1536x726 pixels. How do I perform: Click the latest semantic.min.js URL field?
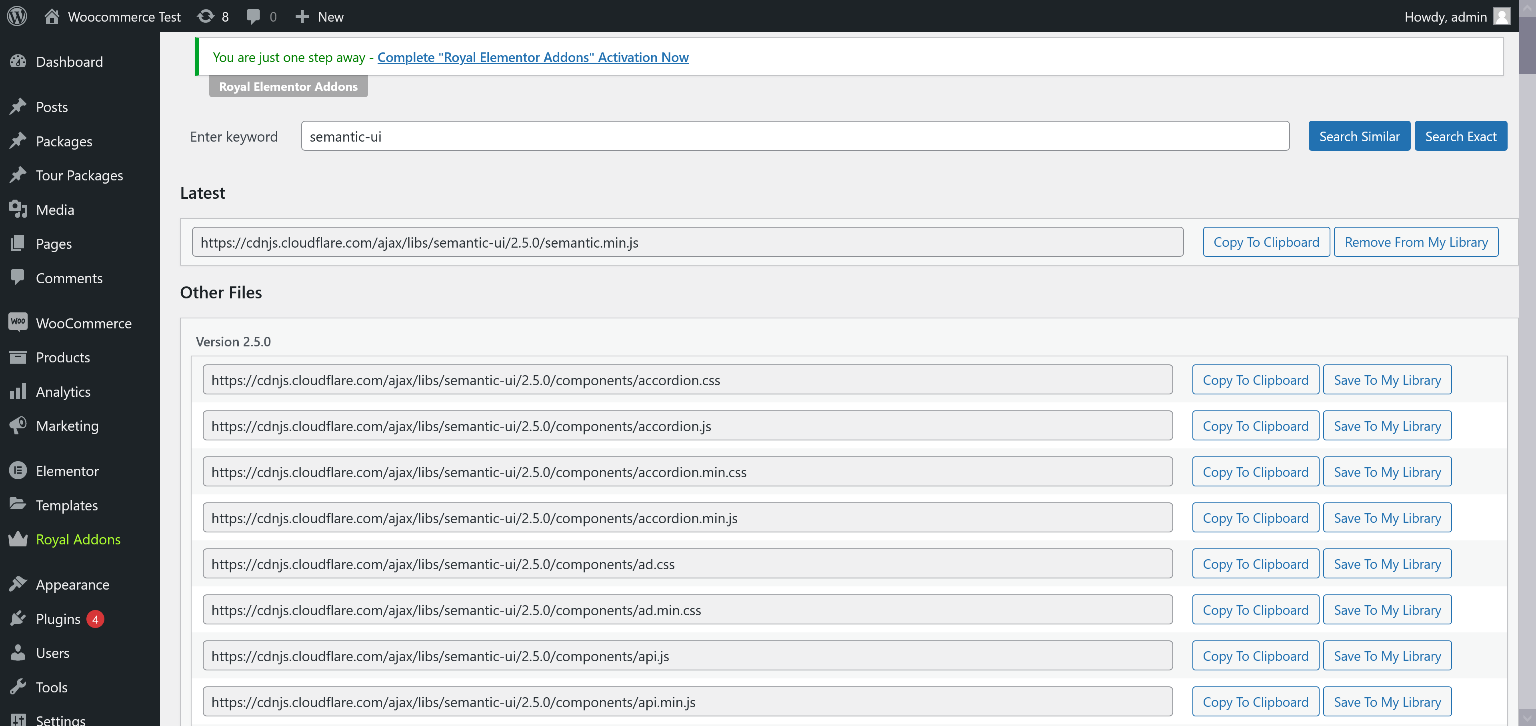[687, 242]
